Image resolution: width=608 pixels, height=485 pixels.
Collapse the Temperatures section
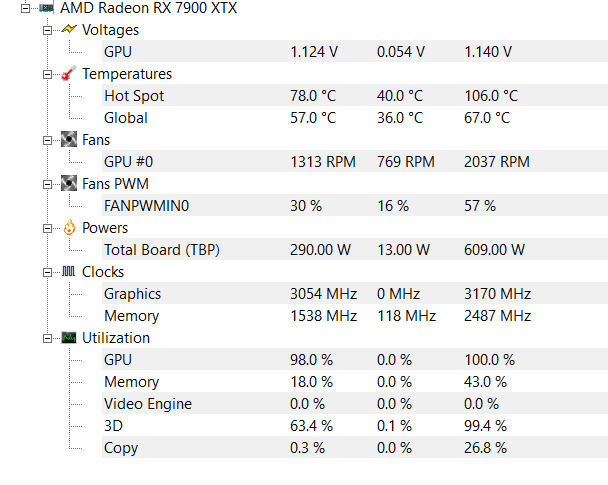pos(47,74)
